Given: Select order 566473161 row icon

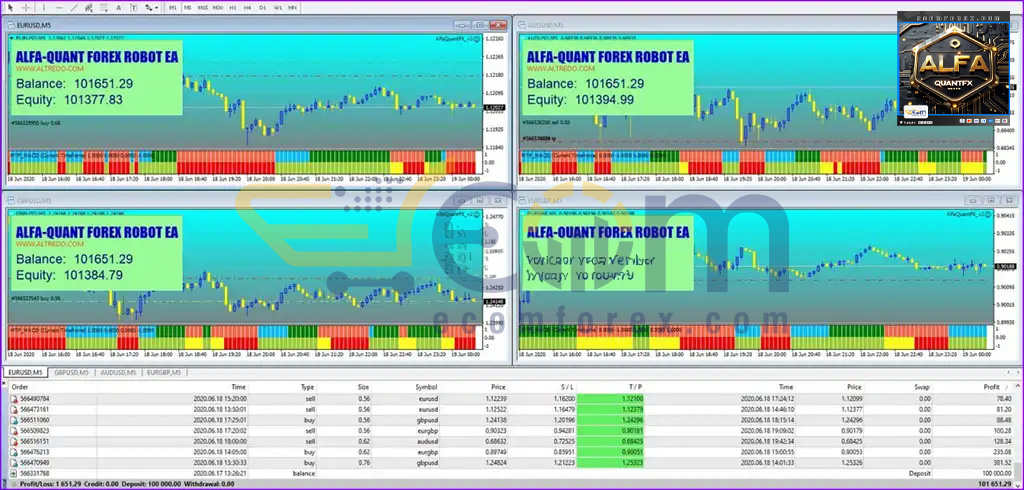Looking at the screenshot, I should point(14,410).
